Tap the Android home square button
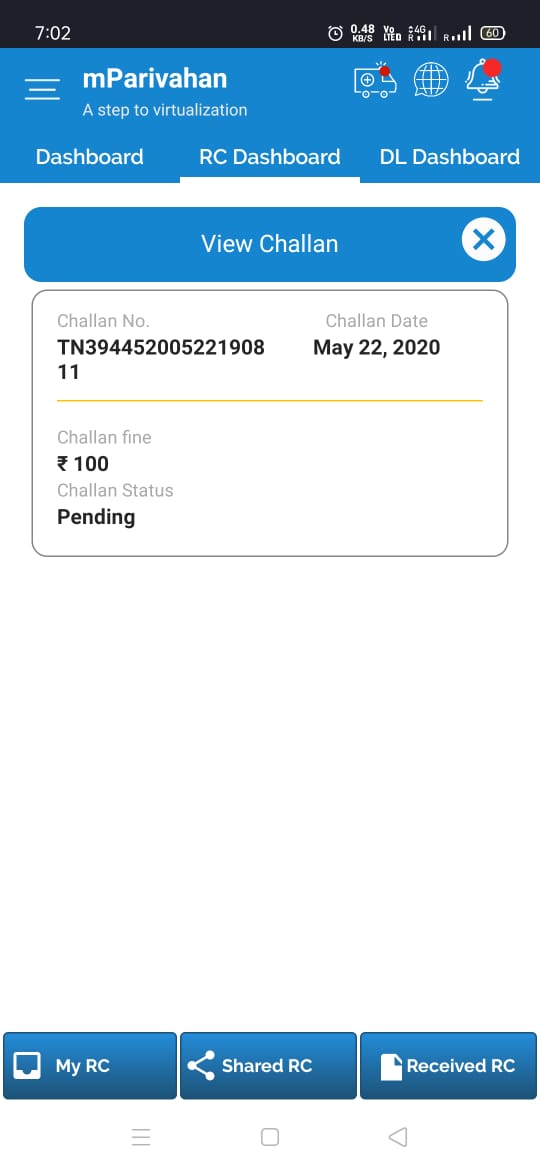This screenshot has width=540, height=1170. pos(270,1136)
